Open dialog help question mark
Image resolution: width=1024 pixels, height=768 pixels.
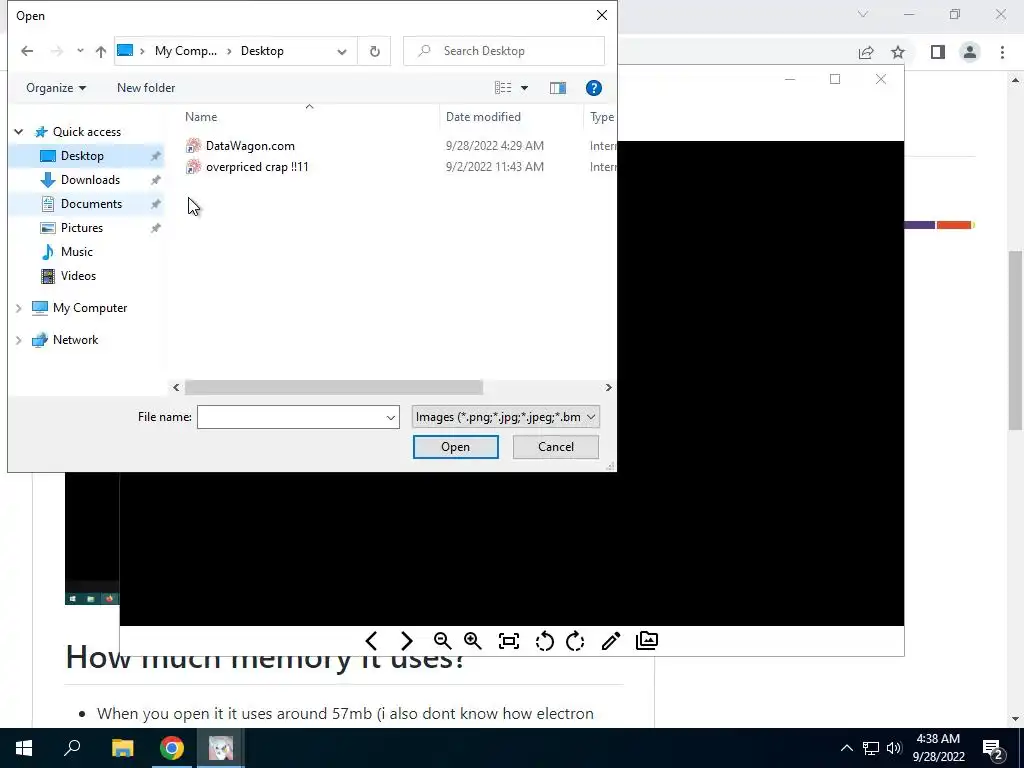point(594,88)
